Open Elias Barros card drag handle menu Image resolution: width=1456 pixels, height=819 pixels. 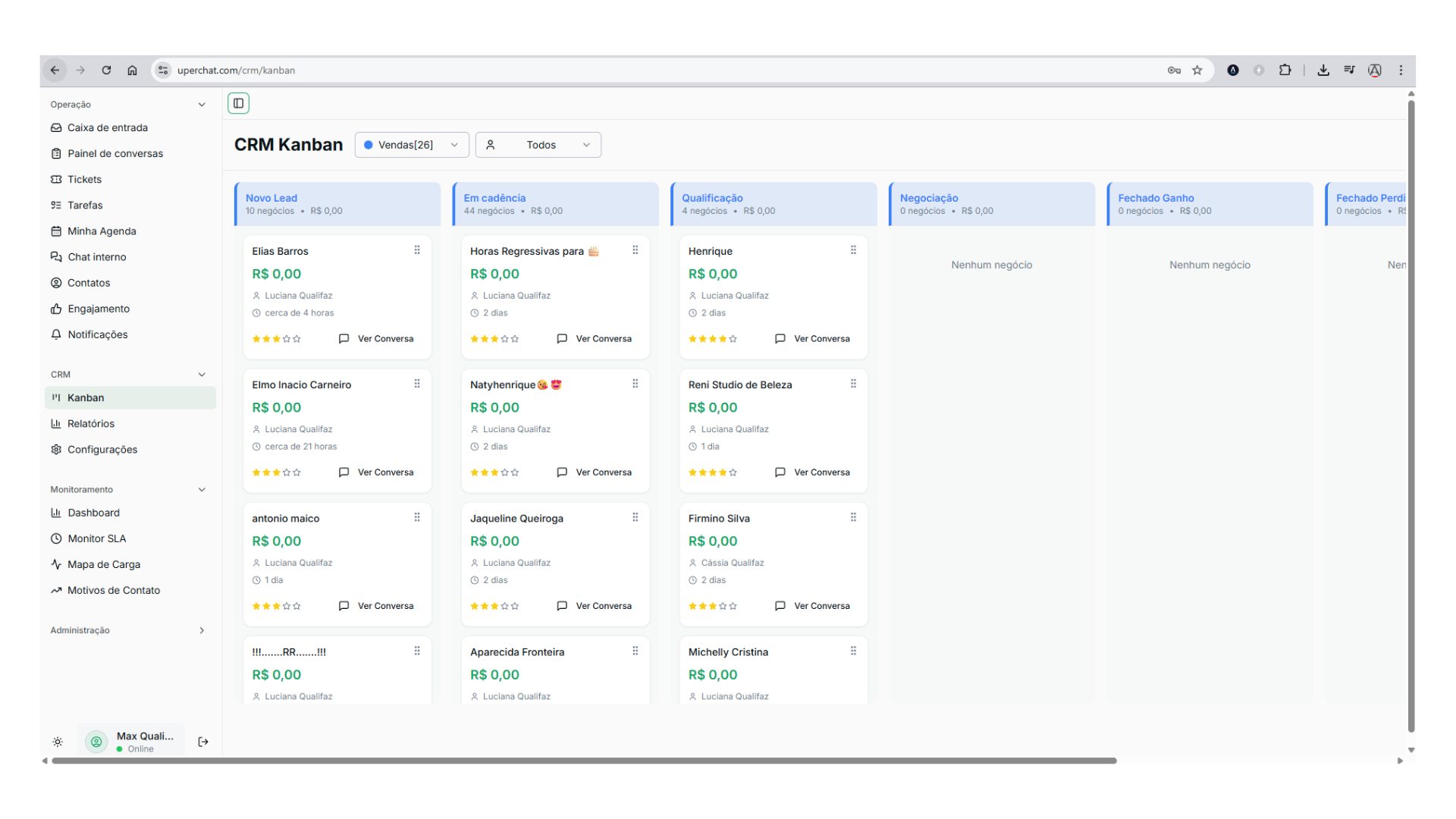coord(417,250)
